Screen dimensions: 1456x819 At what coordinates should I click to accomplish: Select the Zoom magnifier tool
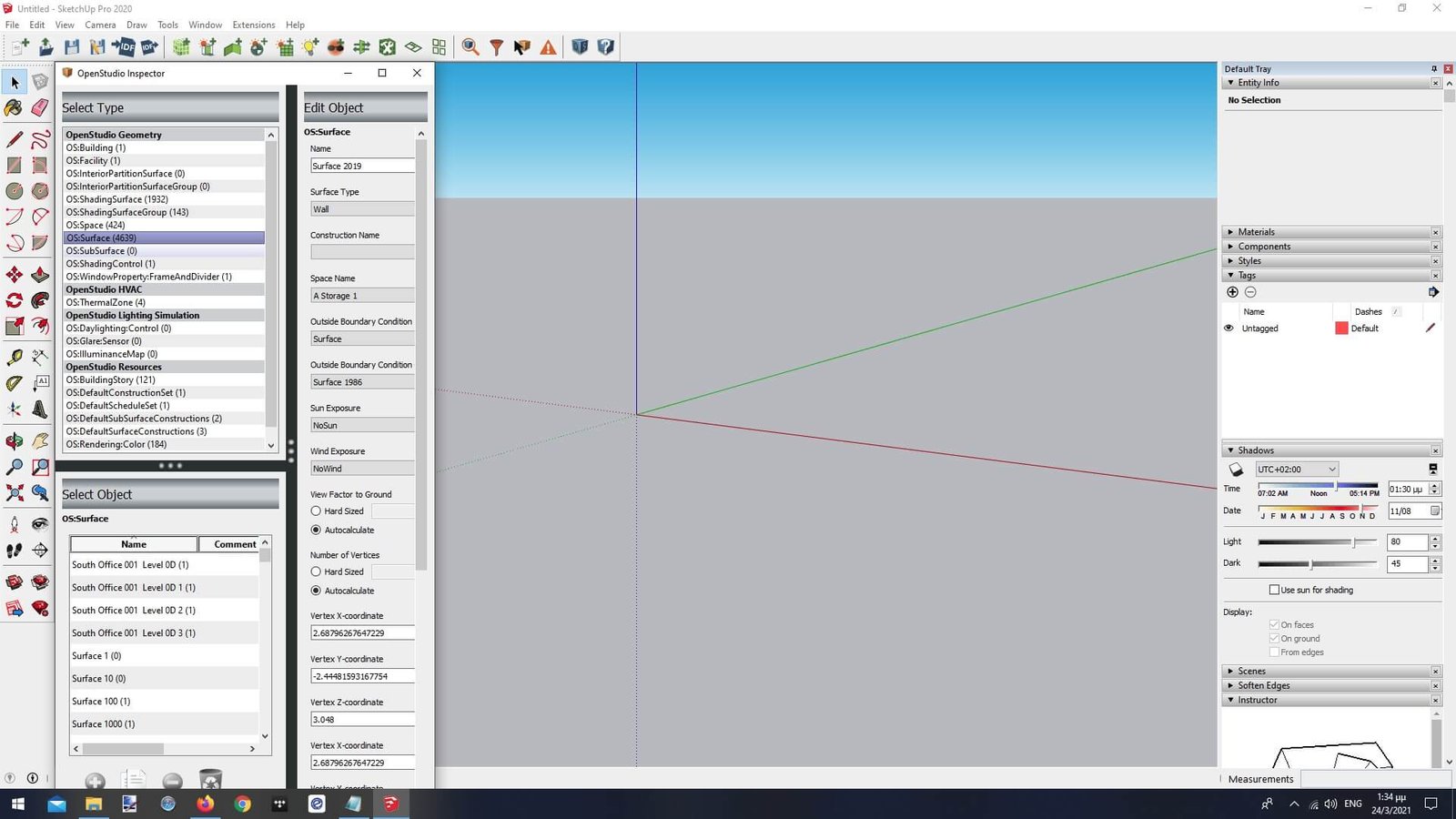point(15,467)
